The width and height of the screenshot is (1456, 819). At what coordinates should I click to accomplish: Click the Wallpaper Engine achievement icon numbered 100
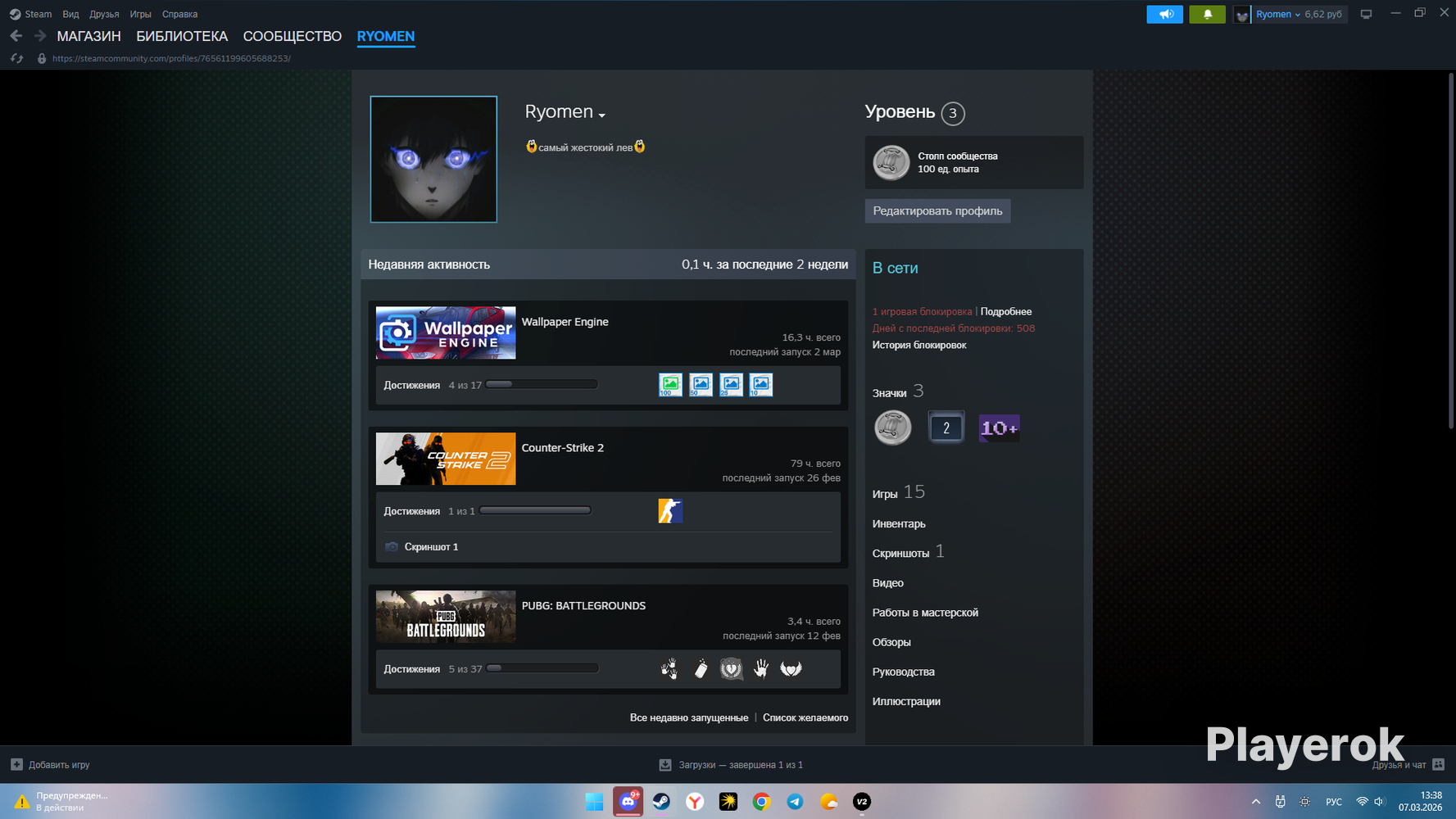point(670,385)
